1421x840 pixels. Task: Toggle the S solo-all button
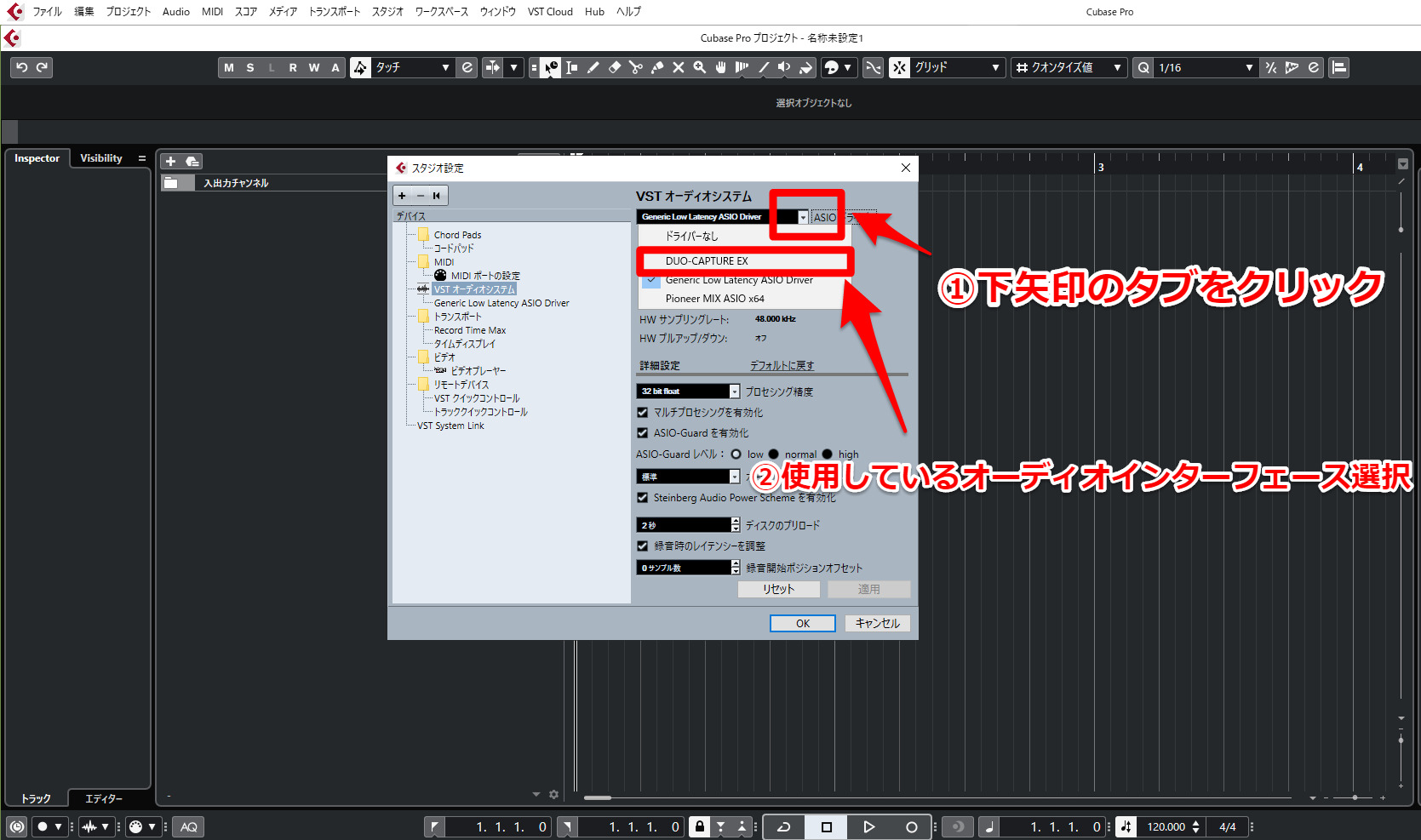[250, 67]
